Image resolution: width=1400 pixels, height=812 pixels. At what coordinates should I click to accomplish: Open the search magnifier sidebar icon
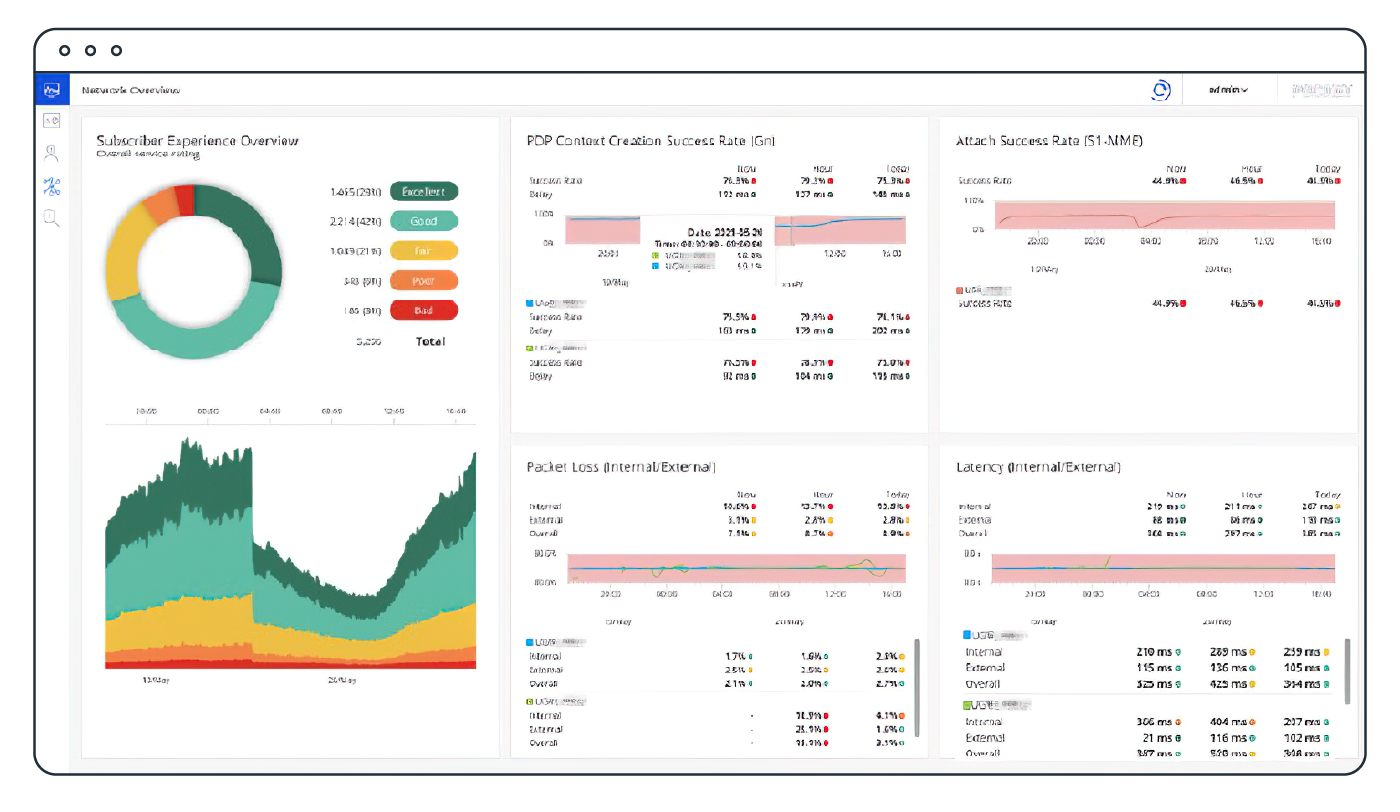[x=51, y=219]
